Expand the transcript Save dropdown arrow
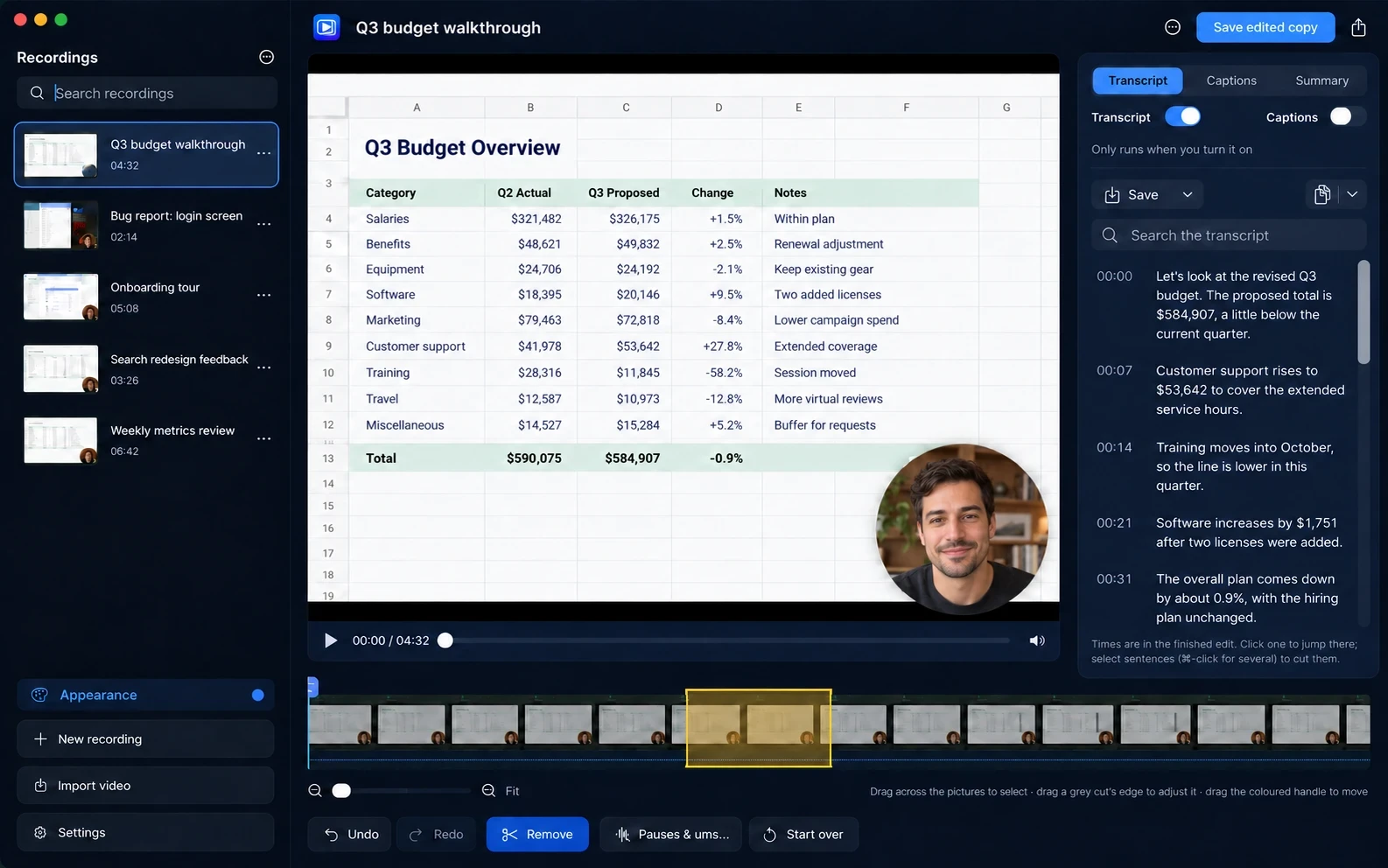 1188,194
